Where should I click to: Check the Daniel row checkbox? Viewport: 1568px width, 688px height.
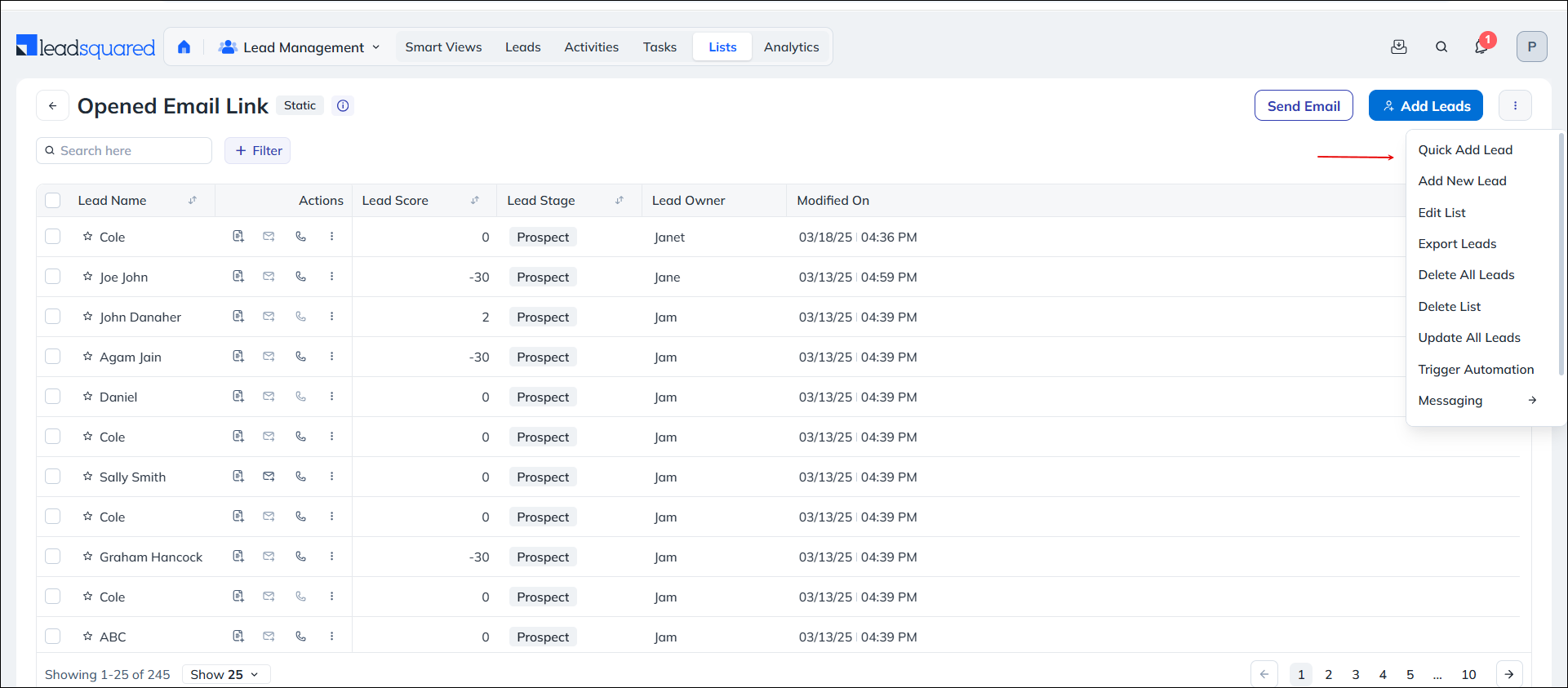coord(53,397)
